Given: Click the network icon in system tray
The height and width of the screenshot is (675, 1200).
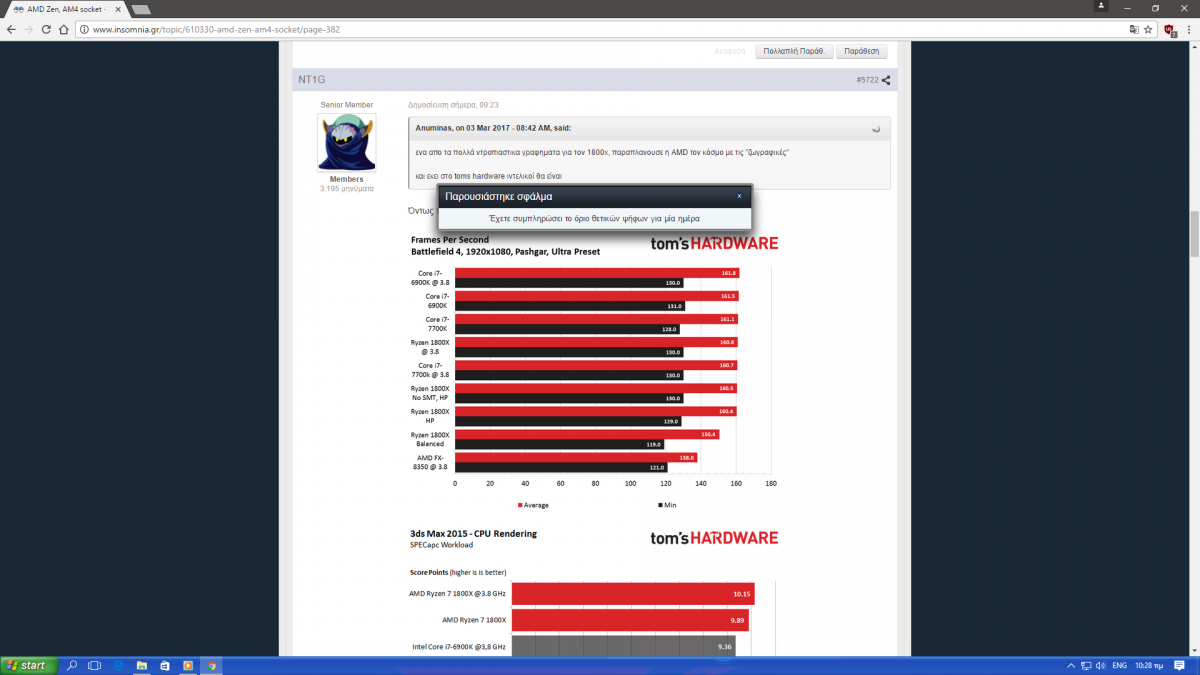Looking at the screenshot, I should (1086, 665).
